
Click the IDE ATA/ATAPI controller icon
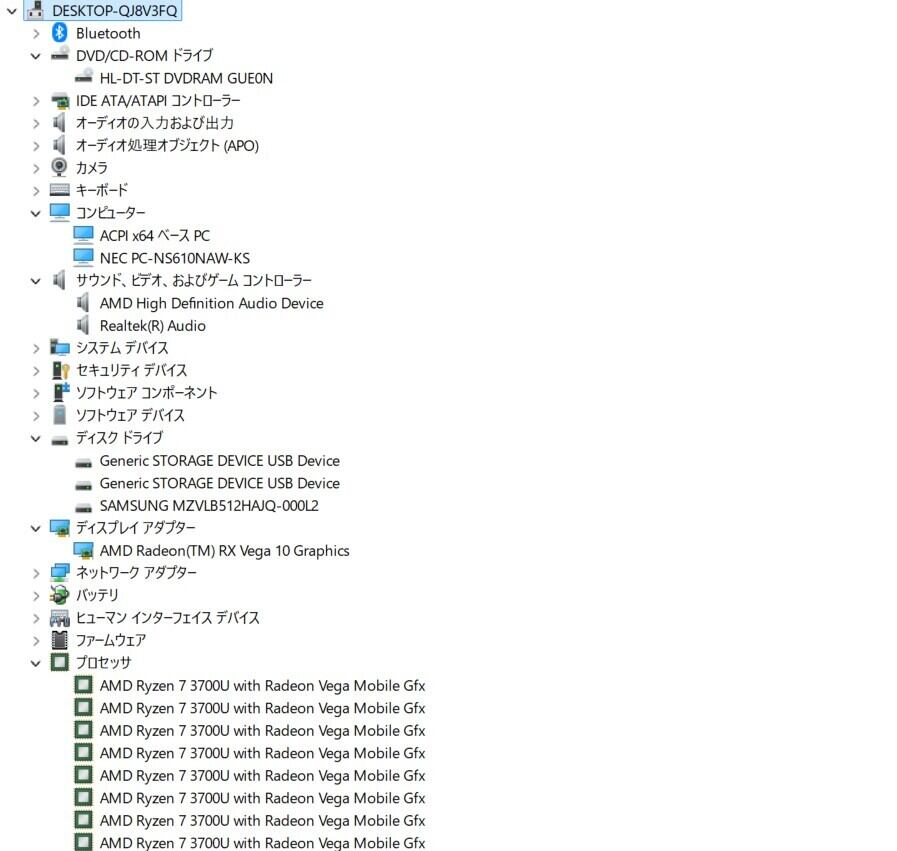tap(59, 101)
